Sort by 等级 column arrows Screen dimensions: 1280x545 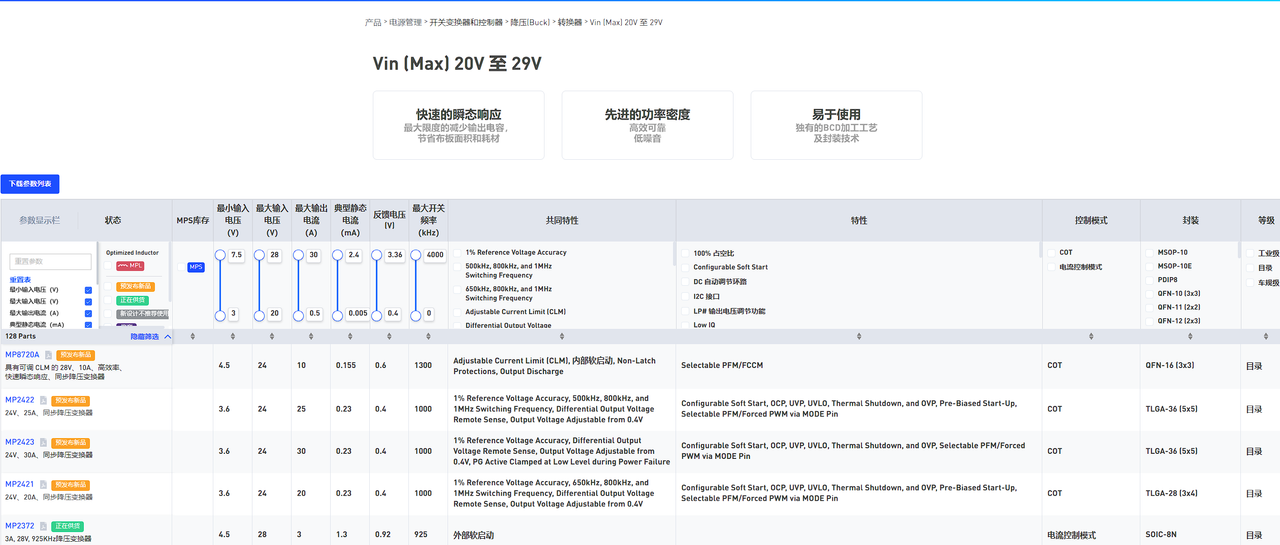pos(1266,337)
